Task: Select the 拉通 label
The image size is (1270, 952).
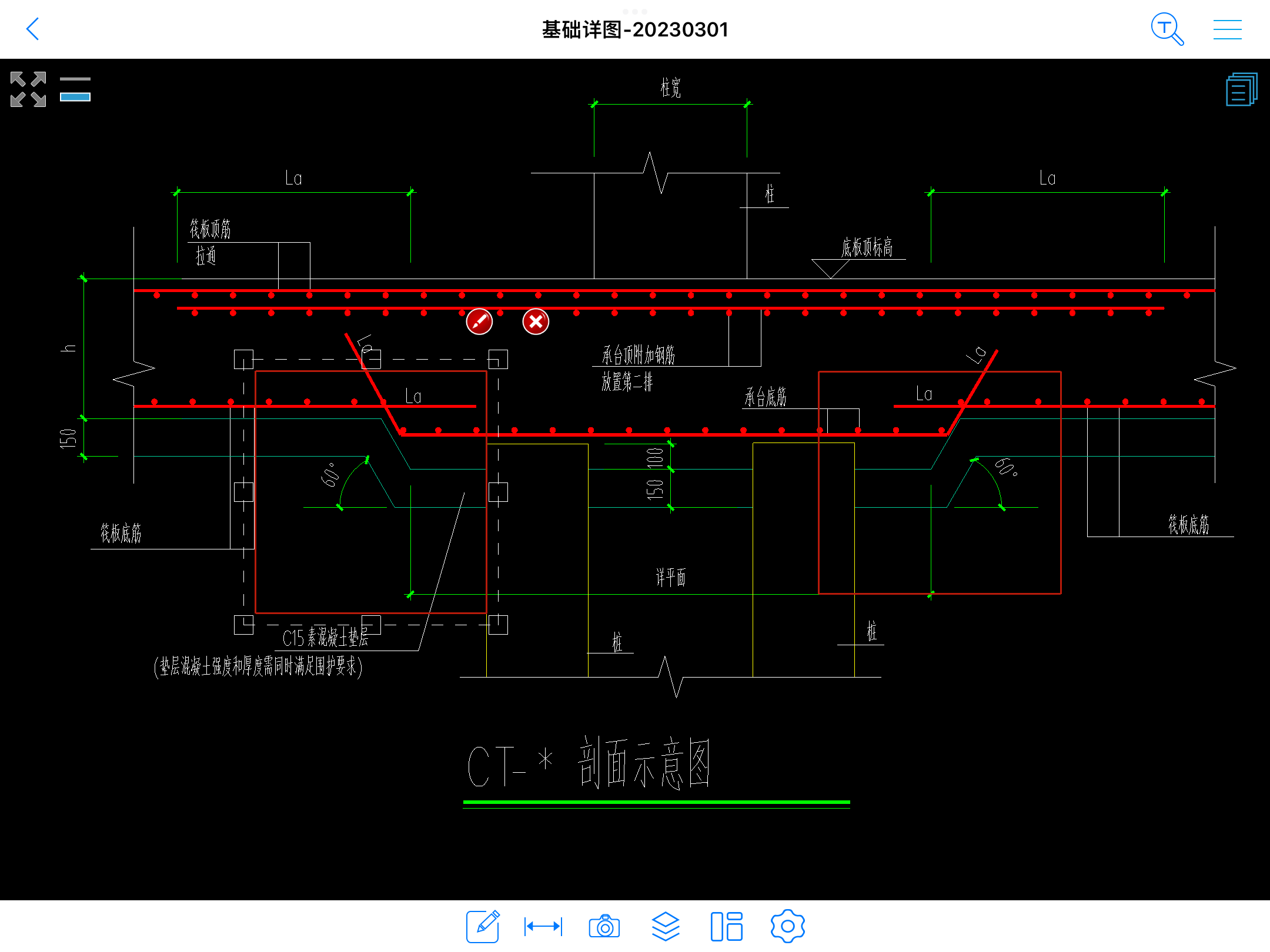Action: (206, 256)
